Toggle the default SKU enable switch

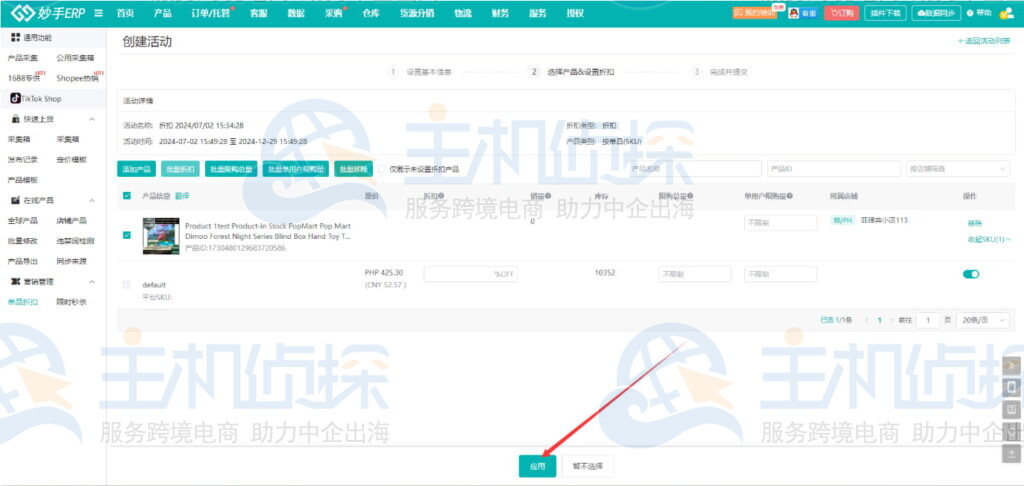[971, 274]
